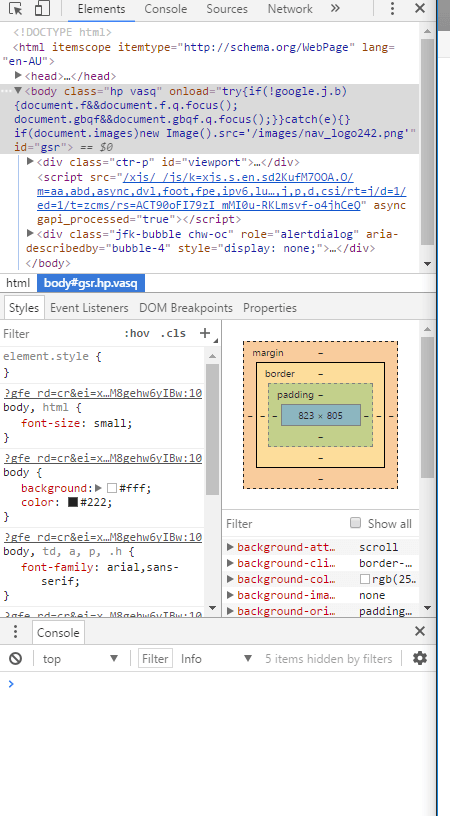Expand the background-origin computed property
This screenshot has height=816, width=450.
click(230, 611)
